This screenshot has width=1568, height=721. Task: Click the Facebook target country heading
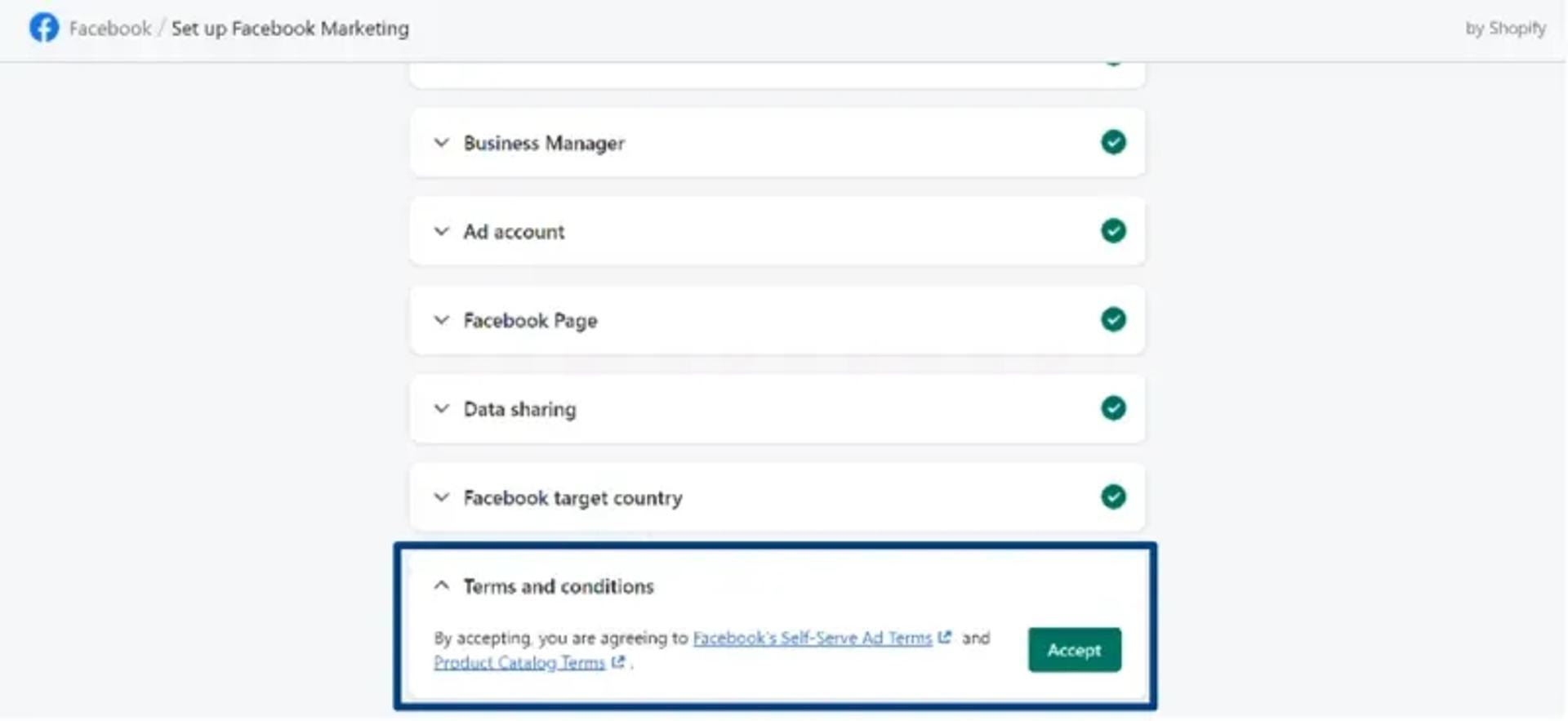572,498
